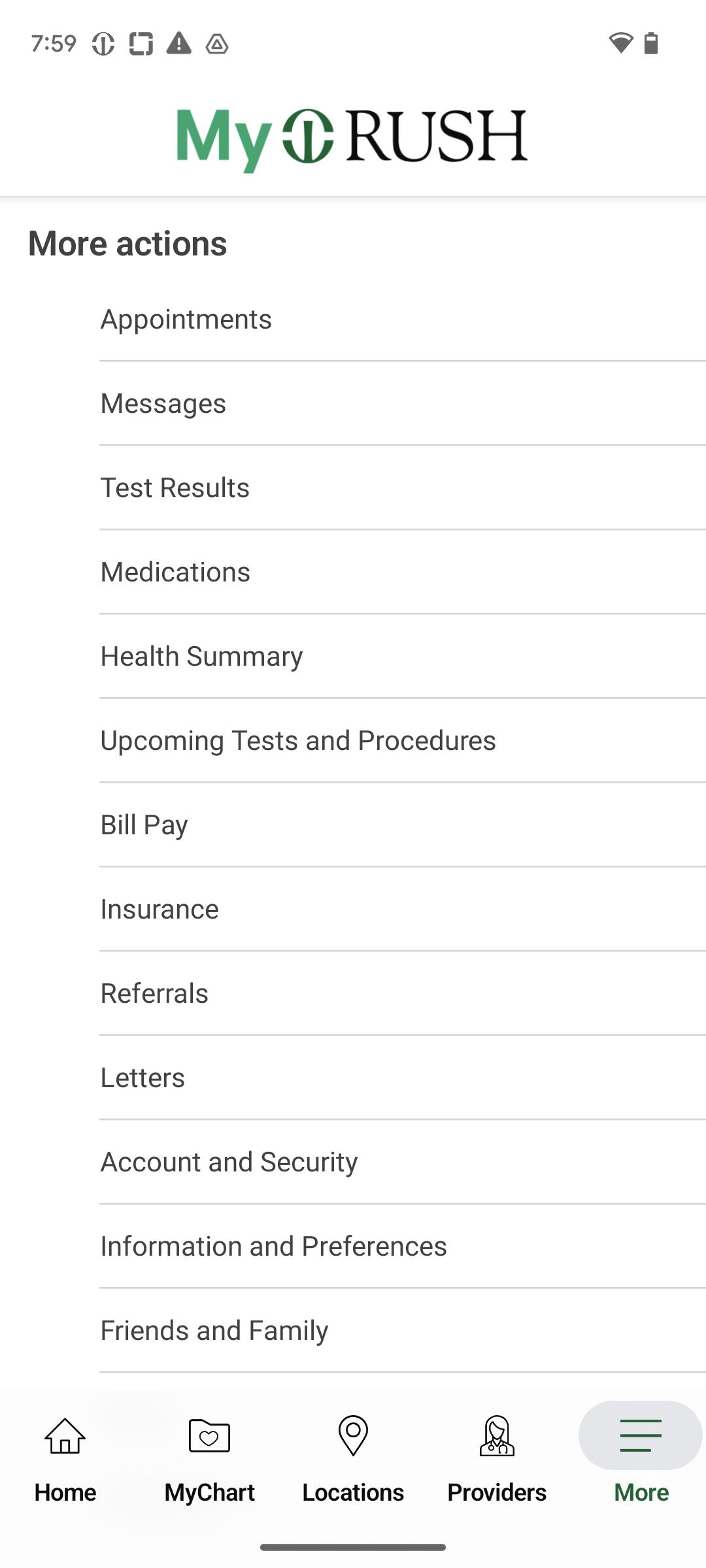The height and width of the screenshot is (1568, 706).
Task: Select Upcoming Tests and Procedures
Action: click(x=403, y=741)
